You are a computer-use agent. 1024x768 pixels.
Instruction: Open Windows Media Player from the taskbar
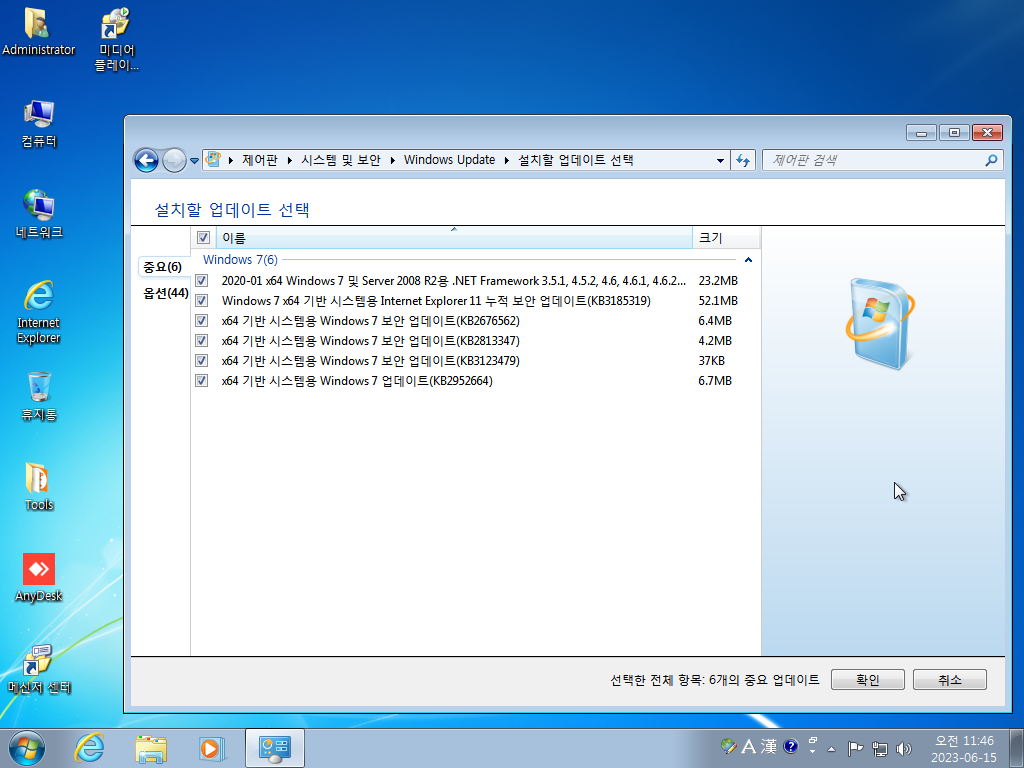click(x=212, y=748)
